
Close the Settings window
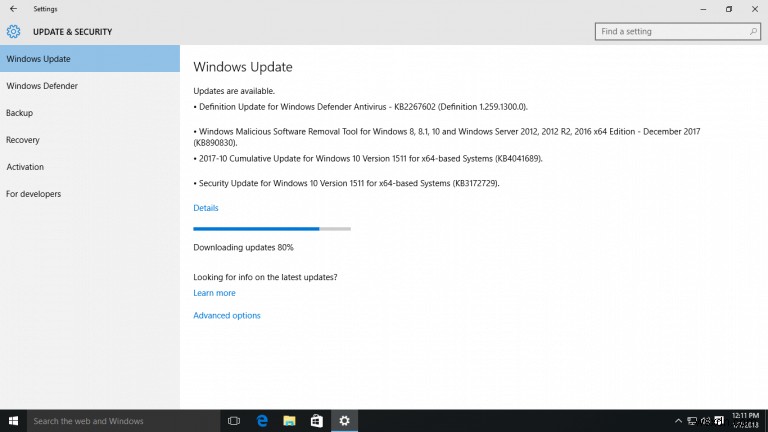(755, 9)
